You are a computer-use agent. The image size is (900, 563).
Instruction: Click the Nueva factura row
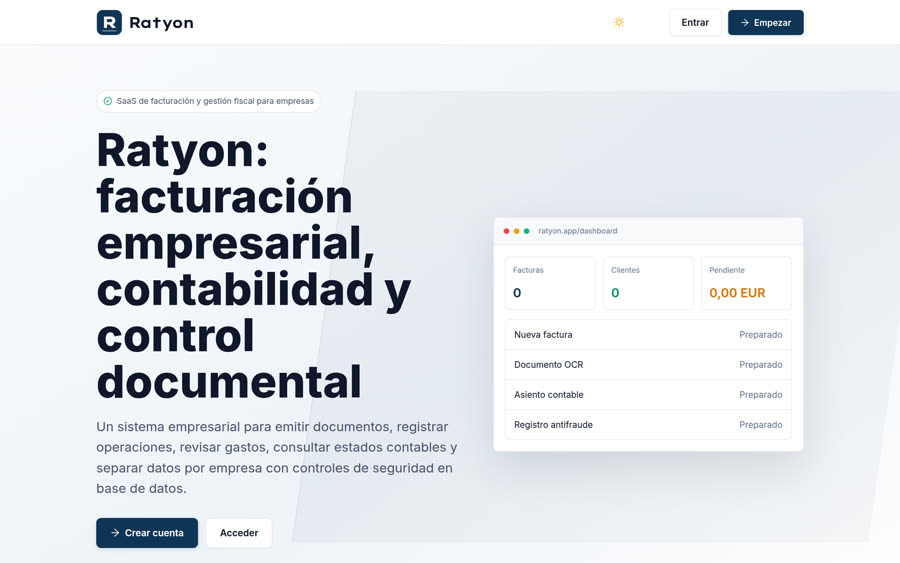click(x=648, y=335)
